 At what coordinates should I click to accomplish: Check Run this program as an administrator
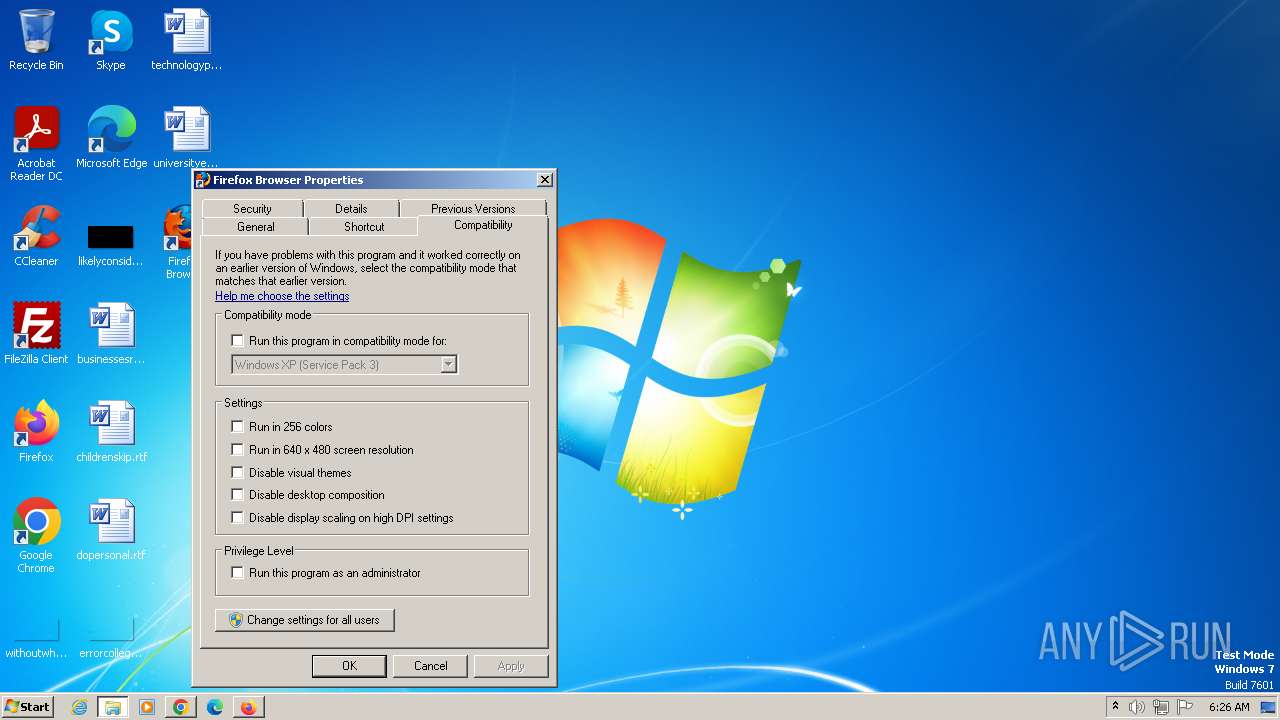[x=237, y=573]
